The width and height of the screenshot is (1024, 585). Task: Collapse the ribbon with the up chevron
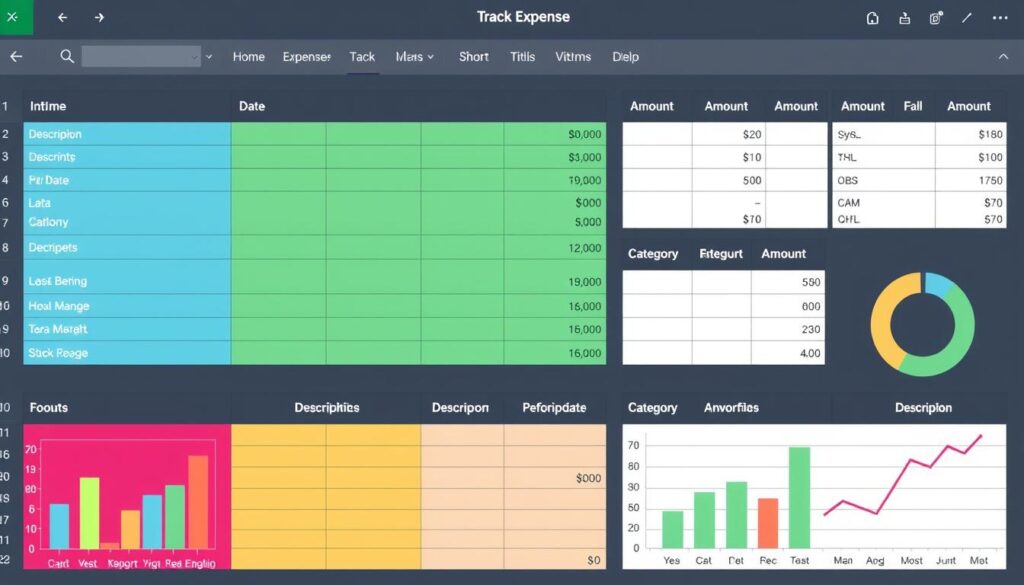(1003, 57)
